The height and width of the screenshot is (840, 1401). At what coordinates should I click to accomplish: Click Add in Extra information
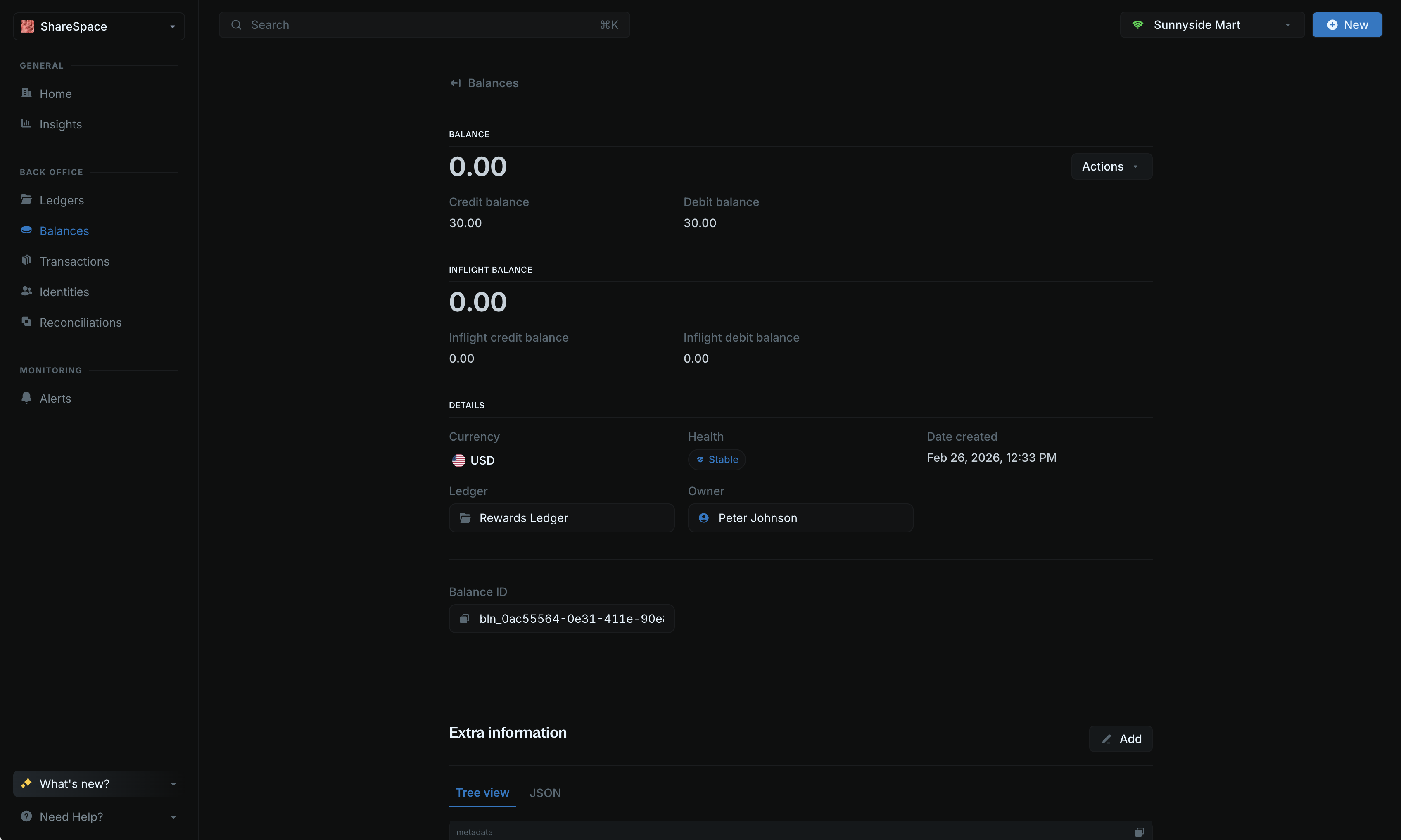[1120, 739]
